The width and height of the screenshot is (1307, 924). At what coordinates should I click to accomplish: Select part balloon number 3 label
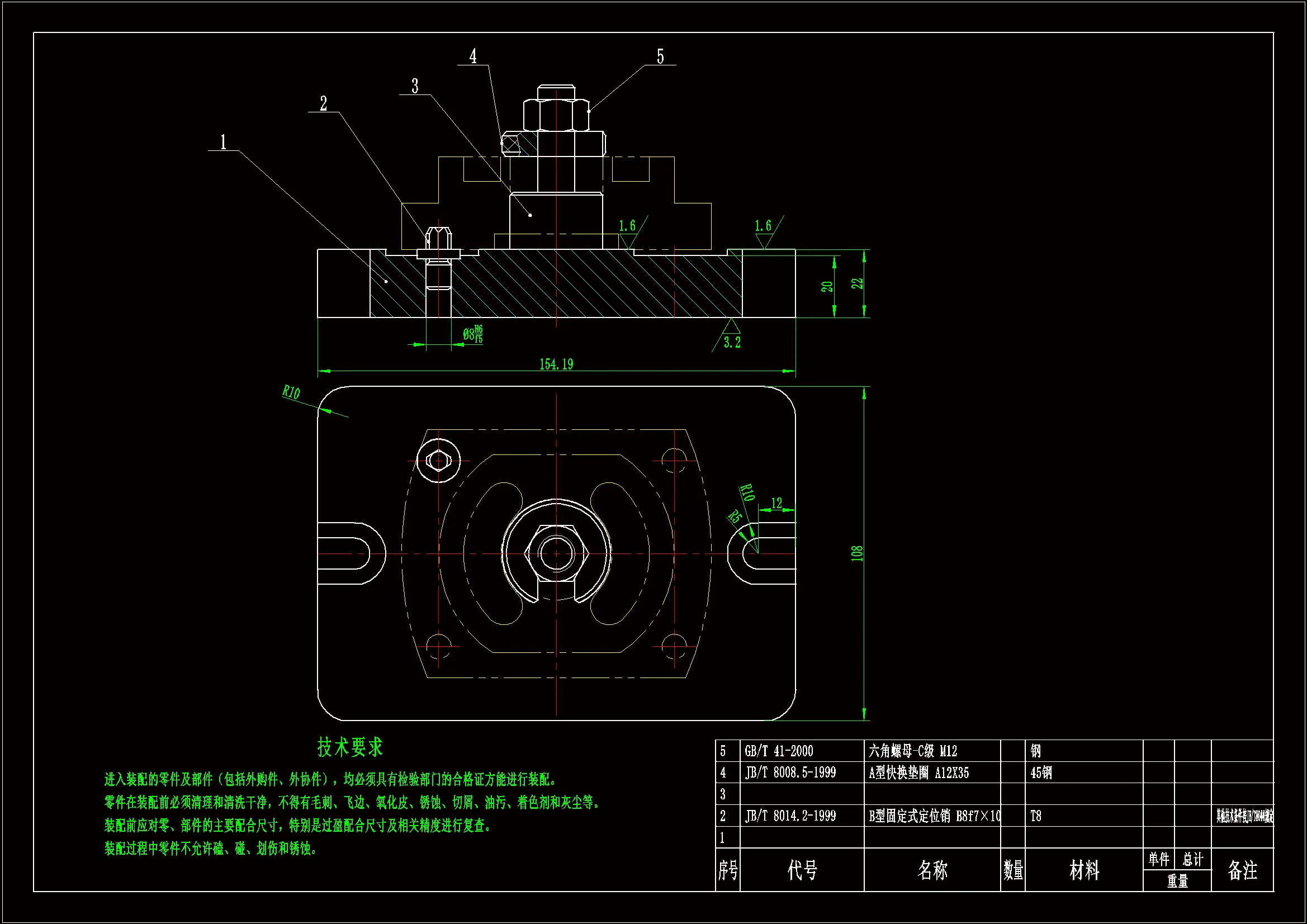pyautogui.click(x=415, y=86)
